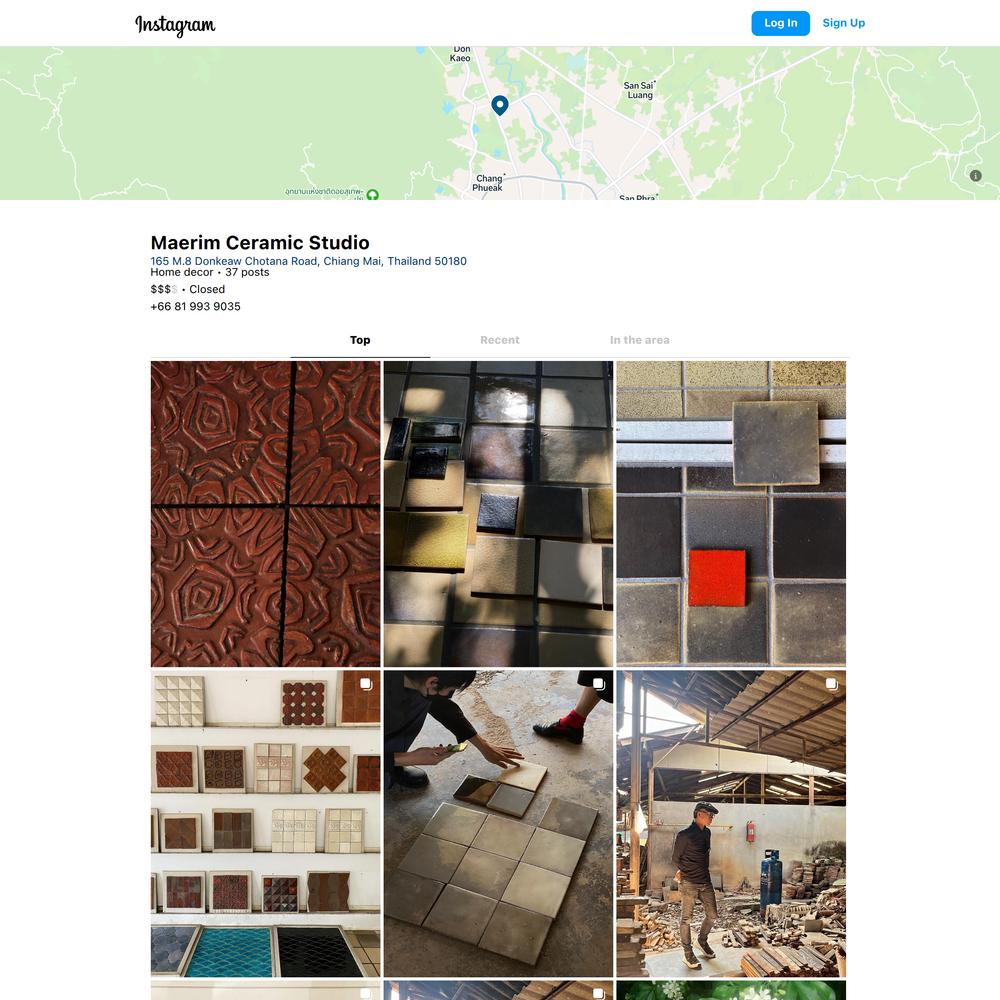The width and height of the screenshot is (1000, 1000).
Task: Open the studio address link
Action: click(x=309, y=261)
